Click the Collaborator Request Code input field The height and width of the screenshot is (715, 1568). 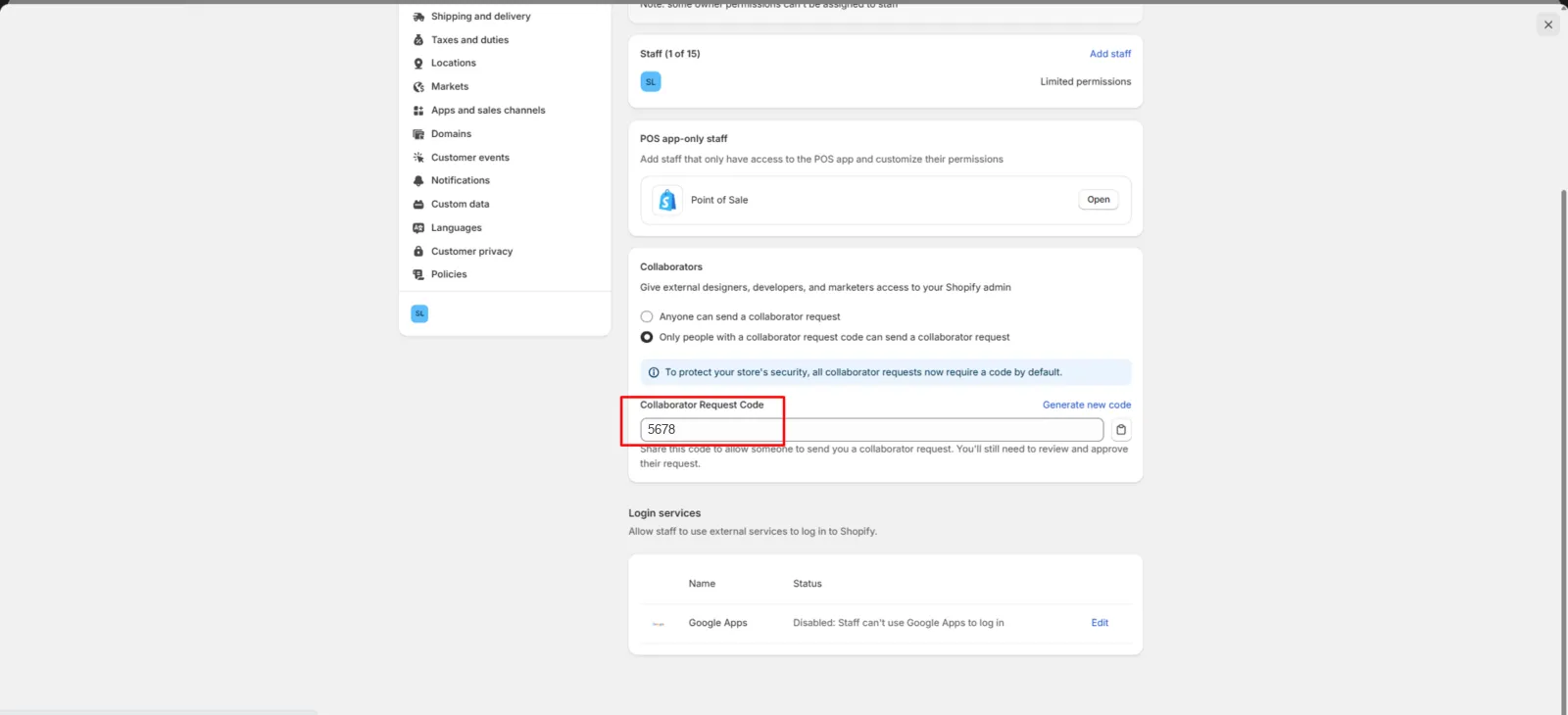pos(871,430)
